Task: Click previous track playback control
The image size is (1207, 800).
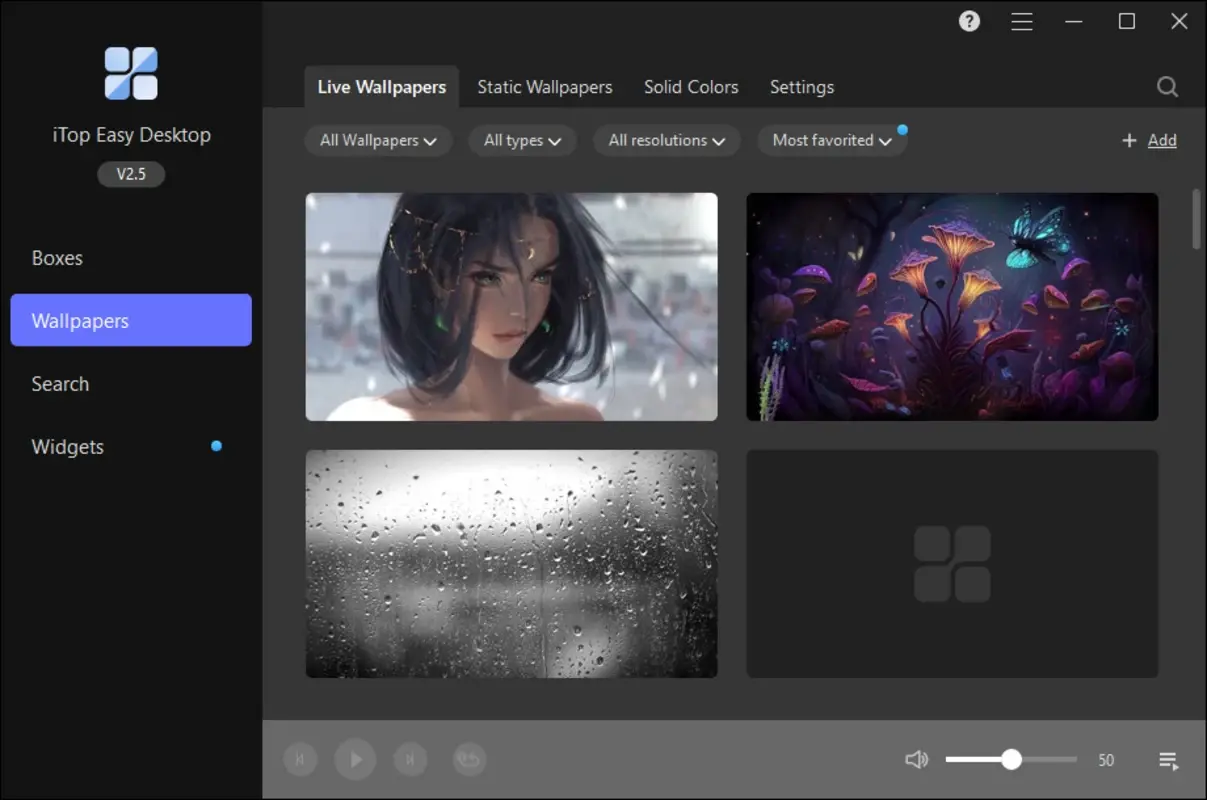Action: tap(300, 759)
